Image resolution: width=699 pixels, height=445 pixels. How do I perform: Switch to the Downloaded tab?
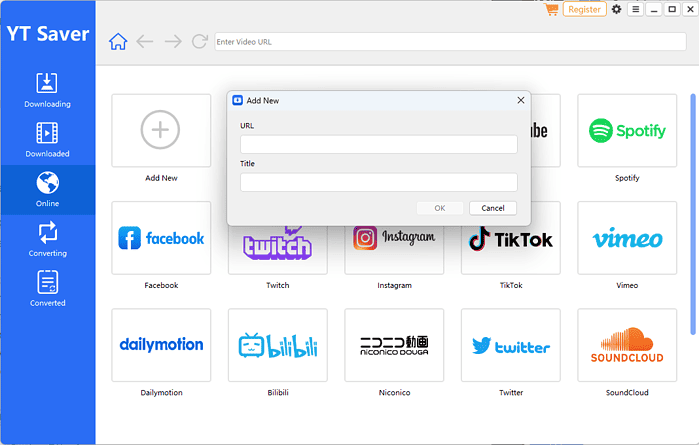click(47, 140)
